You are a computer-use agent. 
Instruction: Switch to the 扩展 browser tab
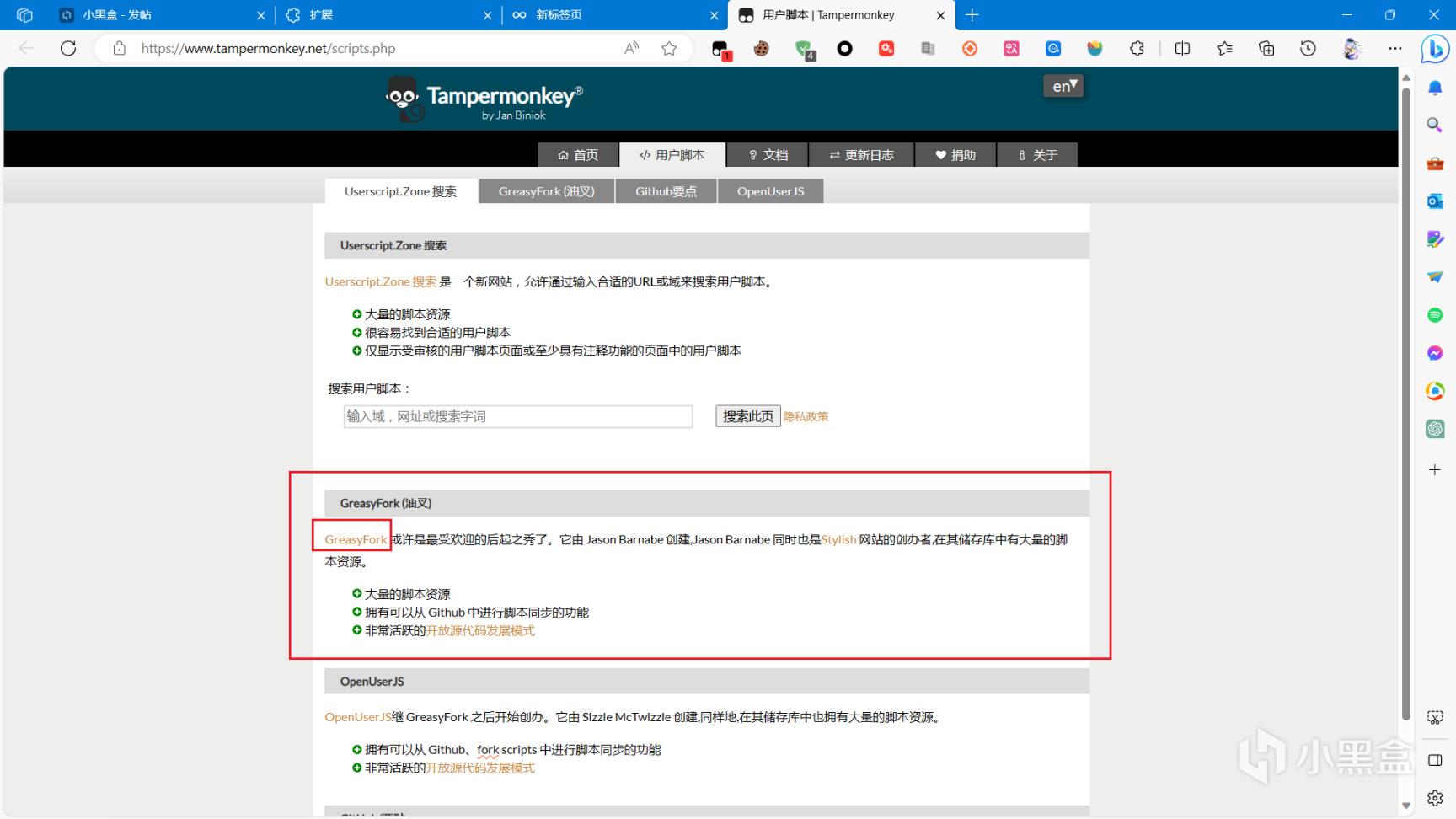tap(388, 15)
